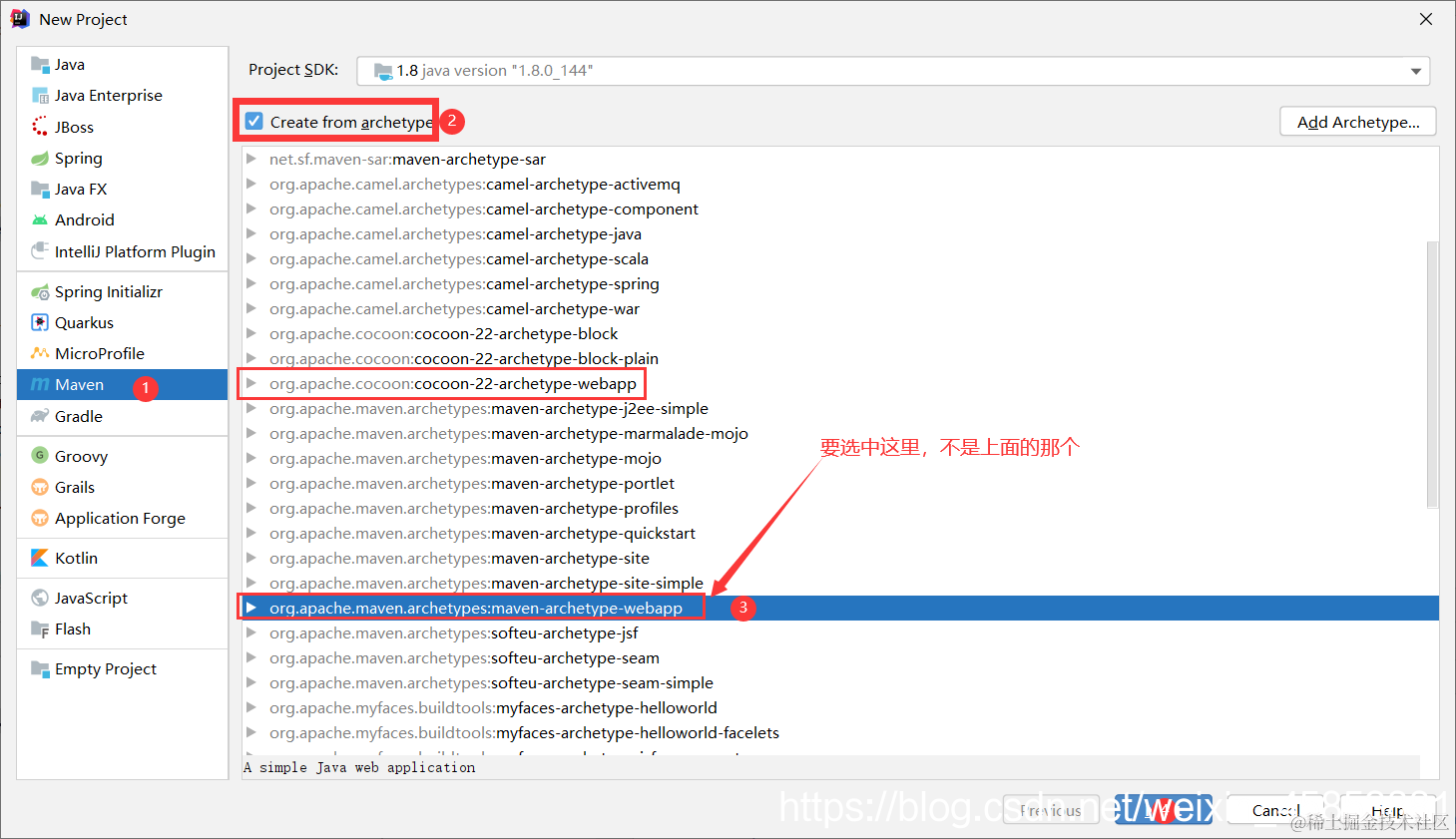Image resolution: width=1456 pixels, height=839 pixels.
Task: Choose the Groovy icon
Action: click(x=40, y=456)
